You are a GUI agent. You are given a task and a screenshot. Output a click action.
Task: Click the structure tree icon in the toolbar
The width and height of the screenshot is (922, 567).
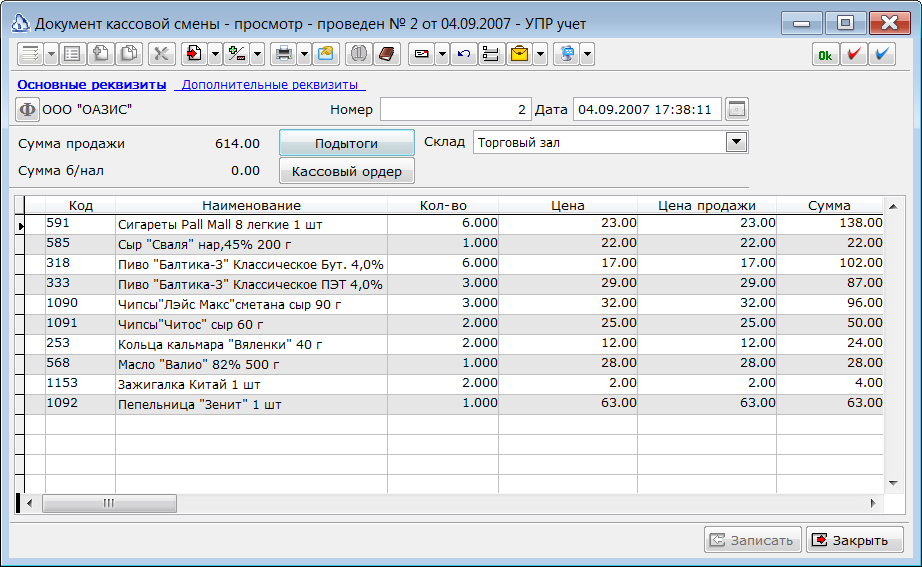point(491,54)
